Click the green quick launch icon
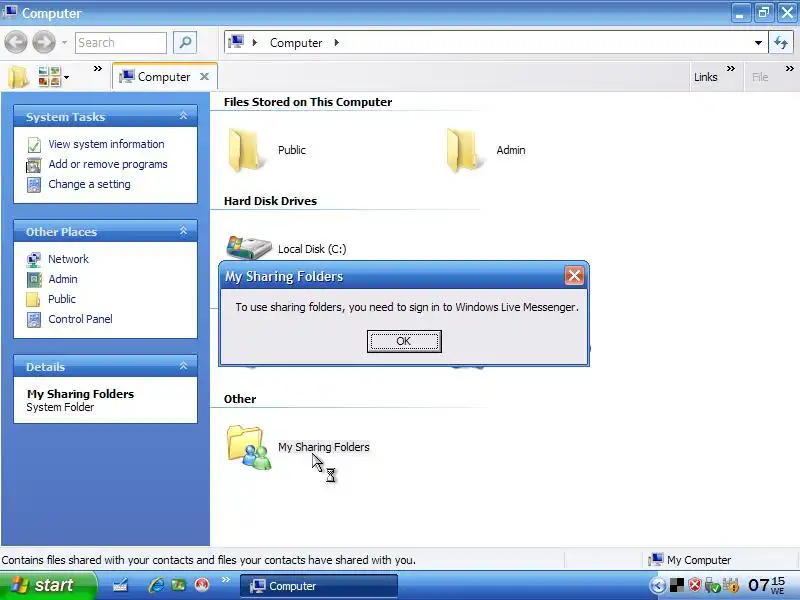This screenshot has height=600, width=800. [178, 585]
